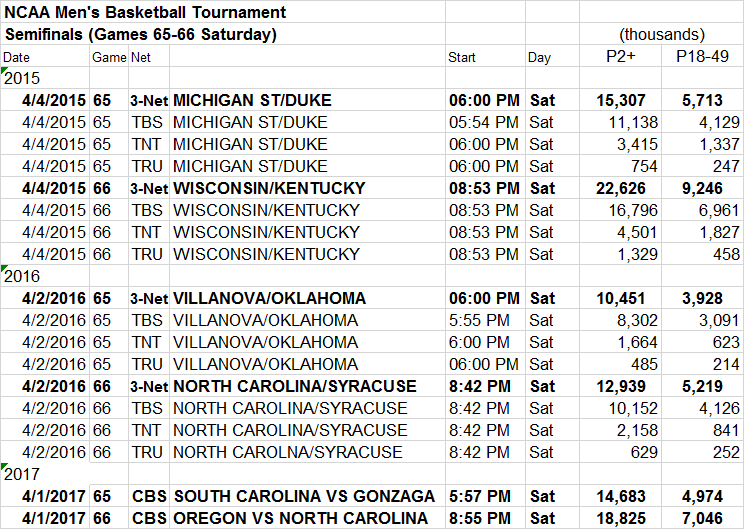Click the green error indicator beside 2015
The height and width of the screenshot is (529, 744).
(x=4, y=70)
